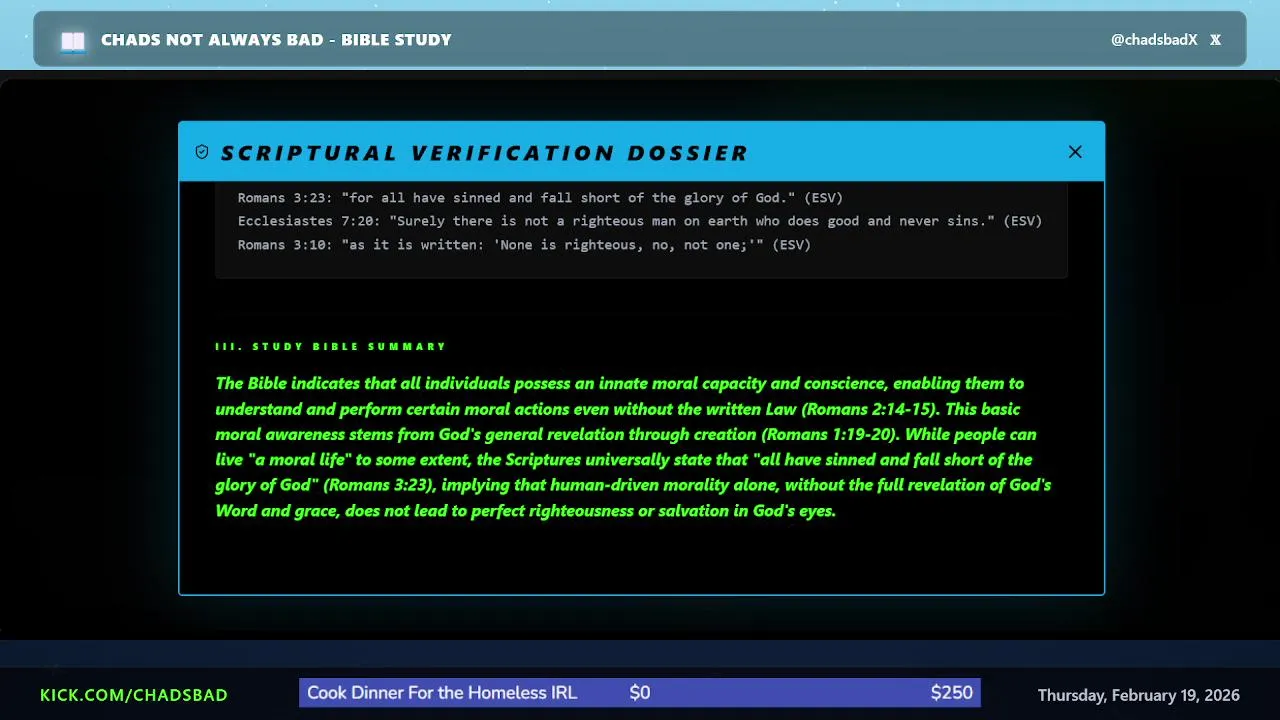Screen dimensions: 1280x720
Task: Click the open book icon in header
Action: pyautogui.click(x=73, y=41)
